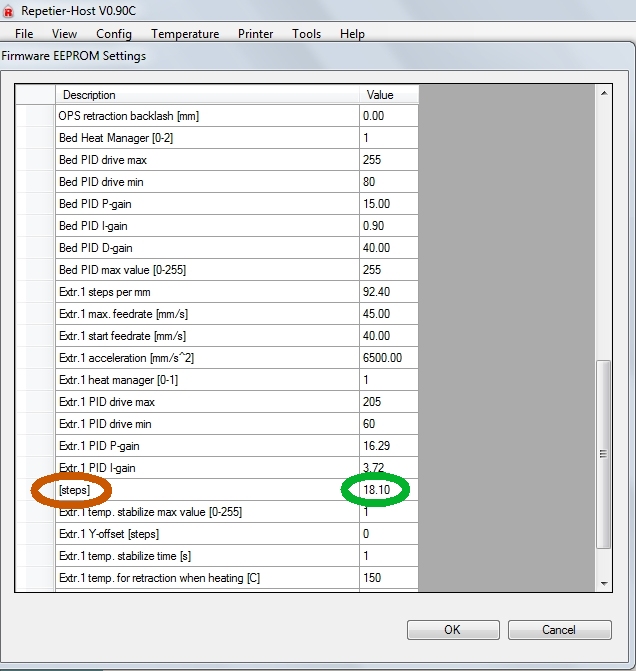Viewport: 636px width, 671px height.
Task: Click the Value column header
Action: pyautogui.click(x=388, y=95)
